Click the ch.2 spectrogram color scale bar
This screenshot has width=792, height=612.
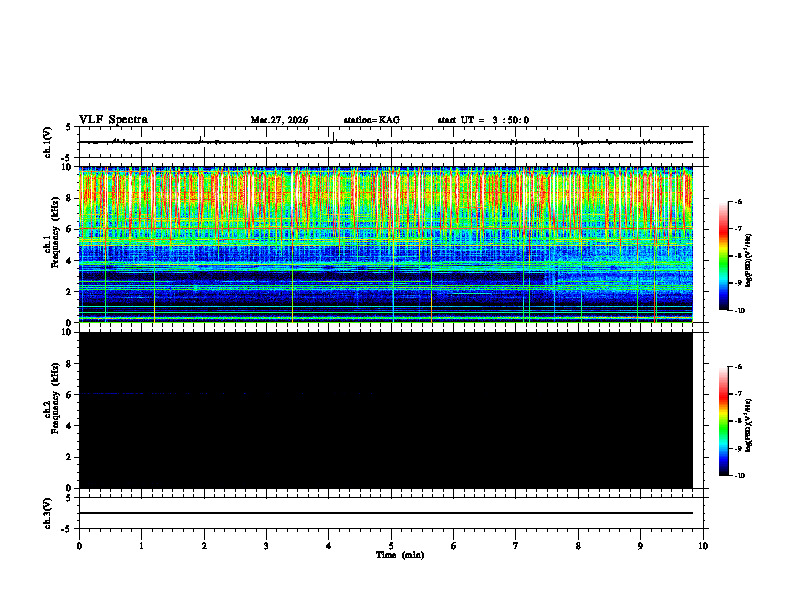723,421
